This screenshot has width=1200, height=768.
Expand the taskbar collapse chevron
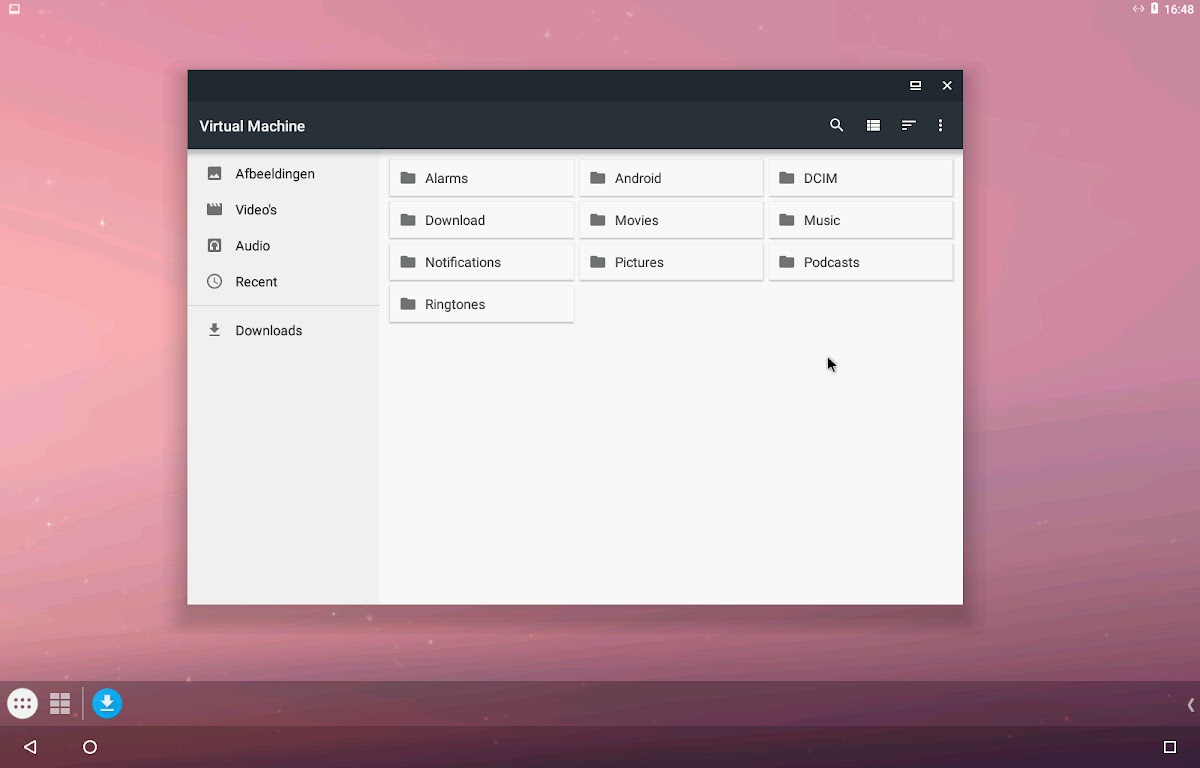tap(1190, 705)
